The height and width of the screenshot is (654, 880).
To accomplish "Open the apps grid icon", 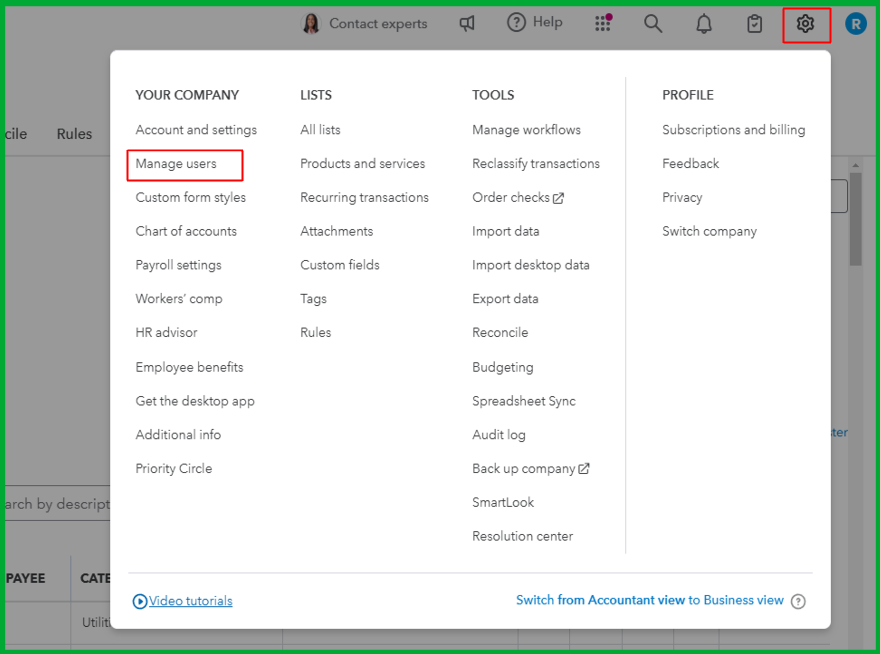I will (602, 23).
